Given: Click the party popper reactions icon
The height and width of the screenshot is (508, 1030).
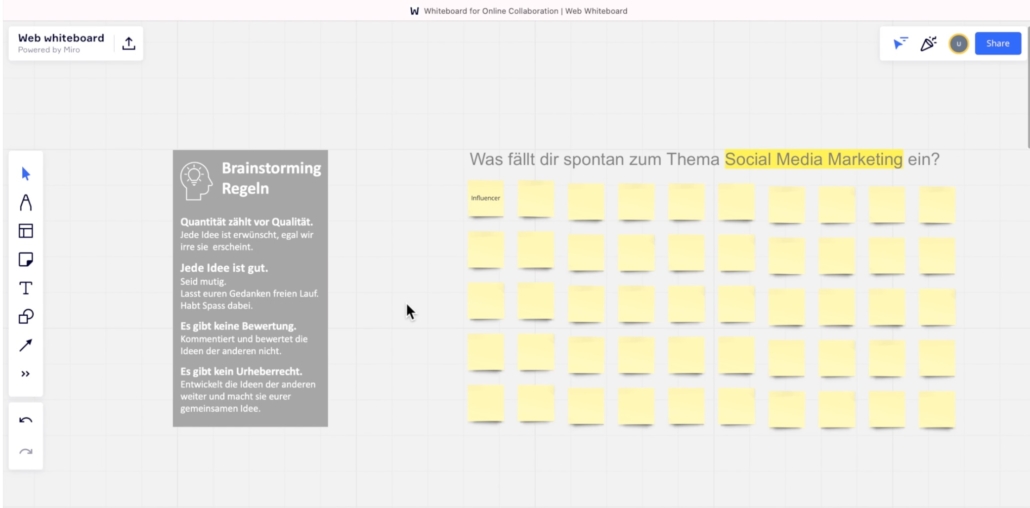Looking at the screenshot, I should pos(928,43).
